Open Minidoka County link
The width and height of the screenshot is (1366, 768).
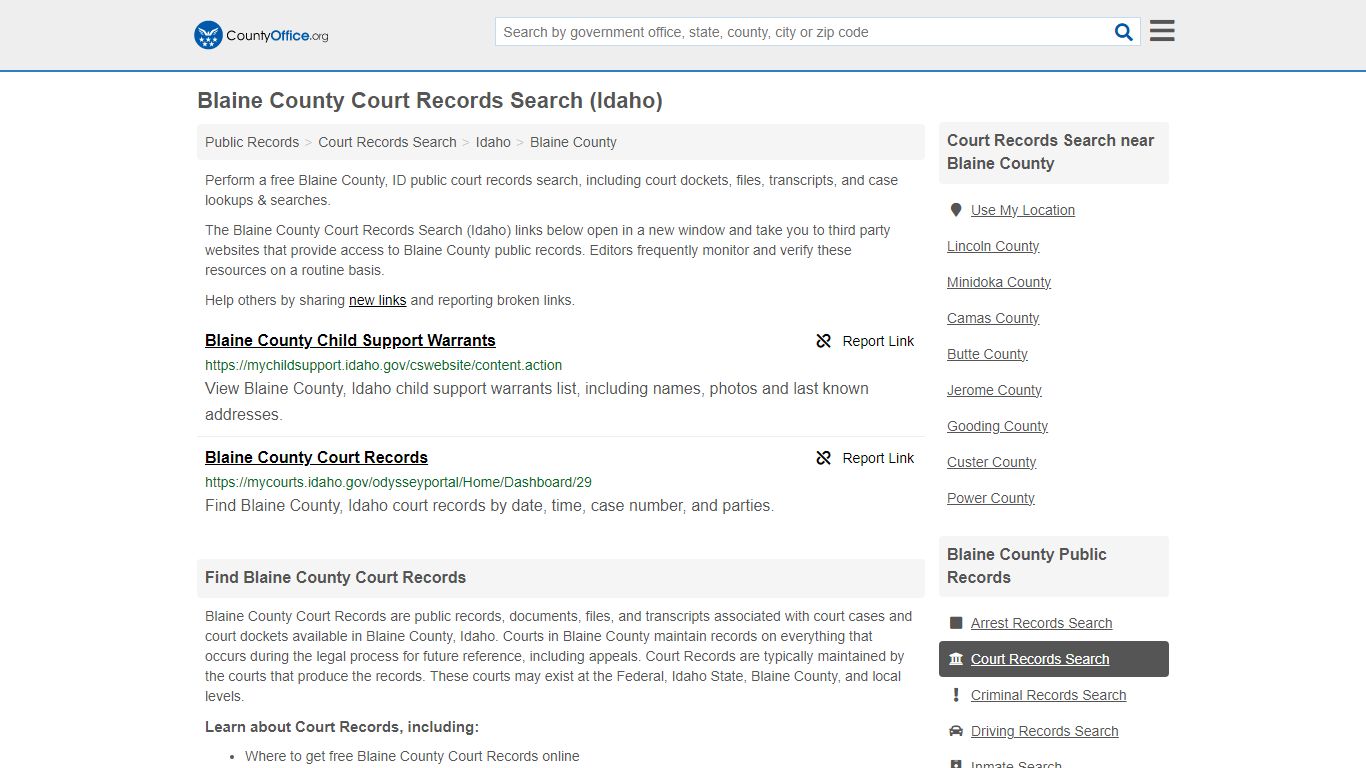[999, 282]
